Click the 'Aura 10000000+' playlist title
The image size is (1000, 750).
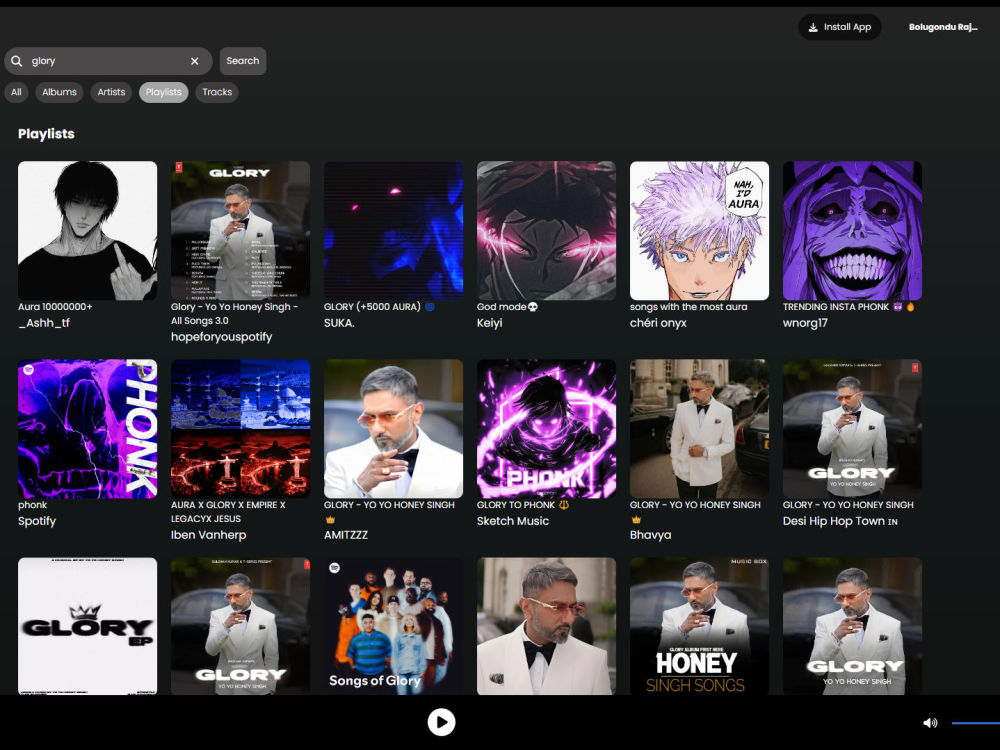55,307
